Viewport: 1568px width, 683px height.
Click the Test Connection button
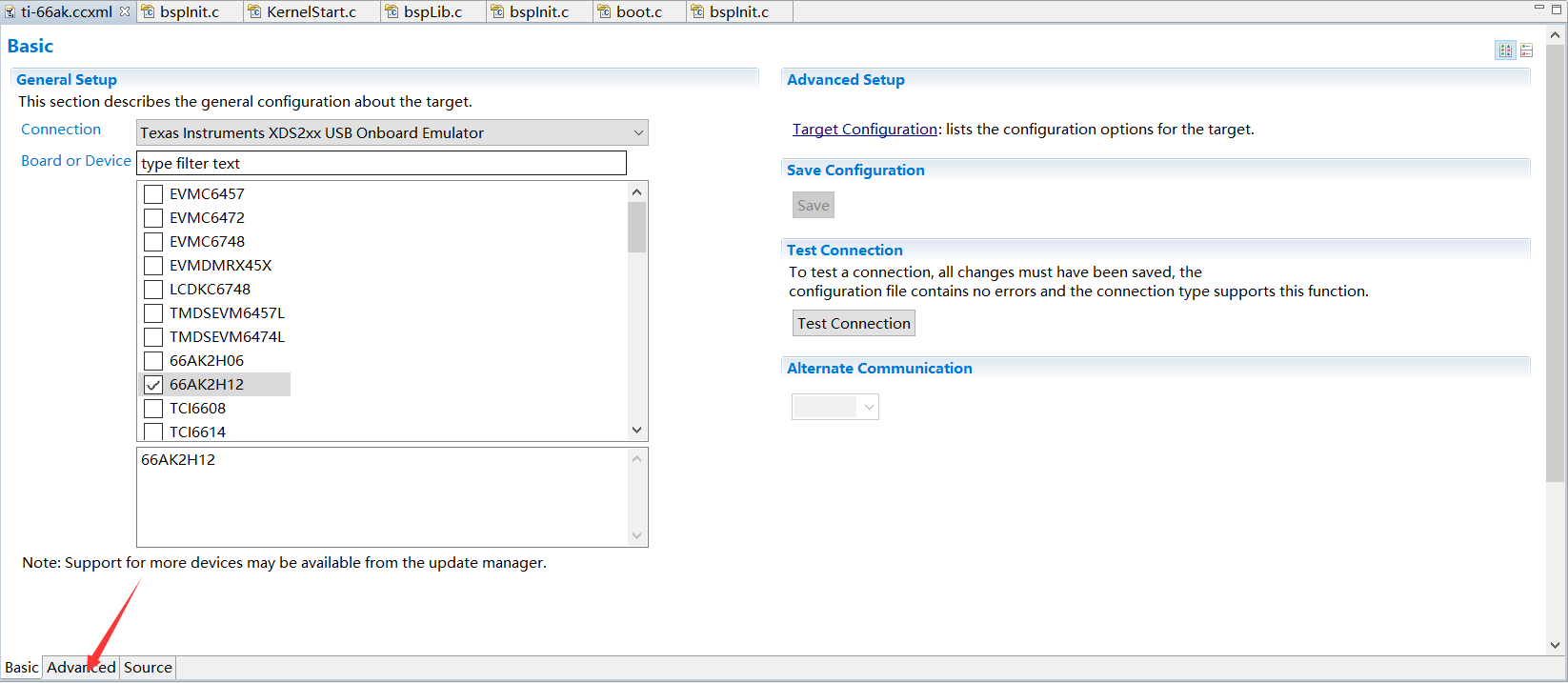pyautogui.click(x=854, y=323)
